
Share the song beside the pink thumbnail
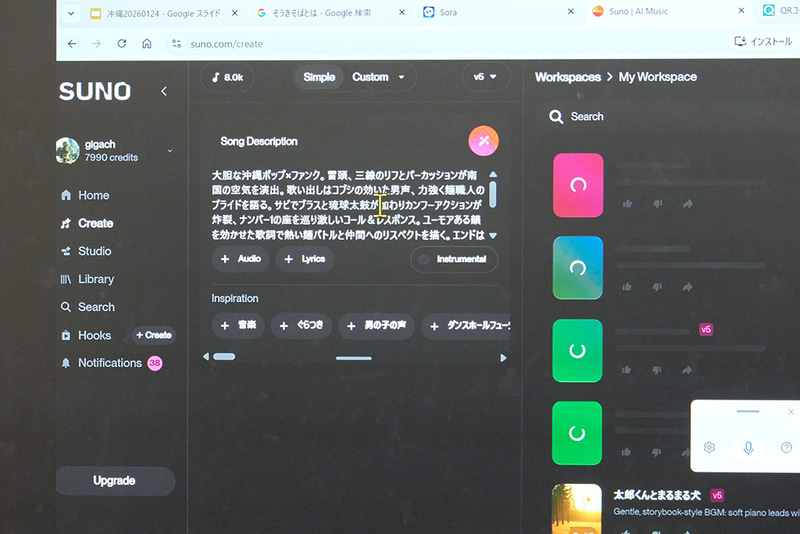[x=688, y=204]
